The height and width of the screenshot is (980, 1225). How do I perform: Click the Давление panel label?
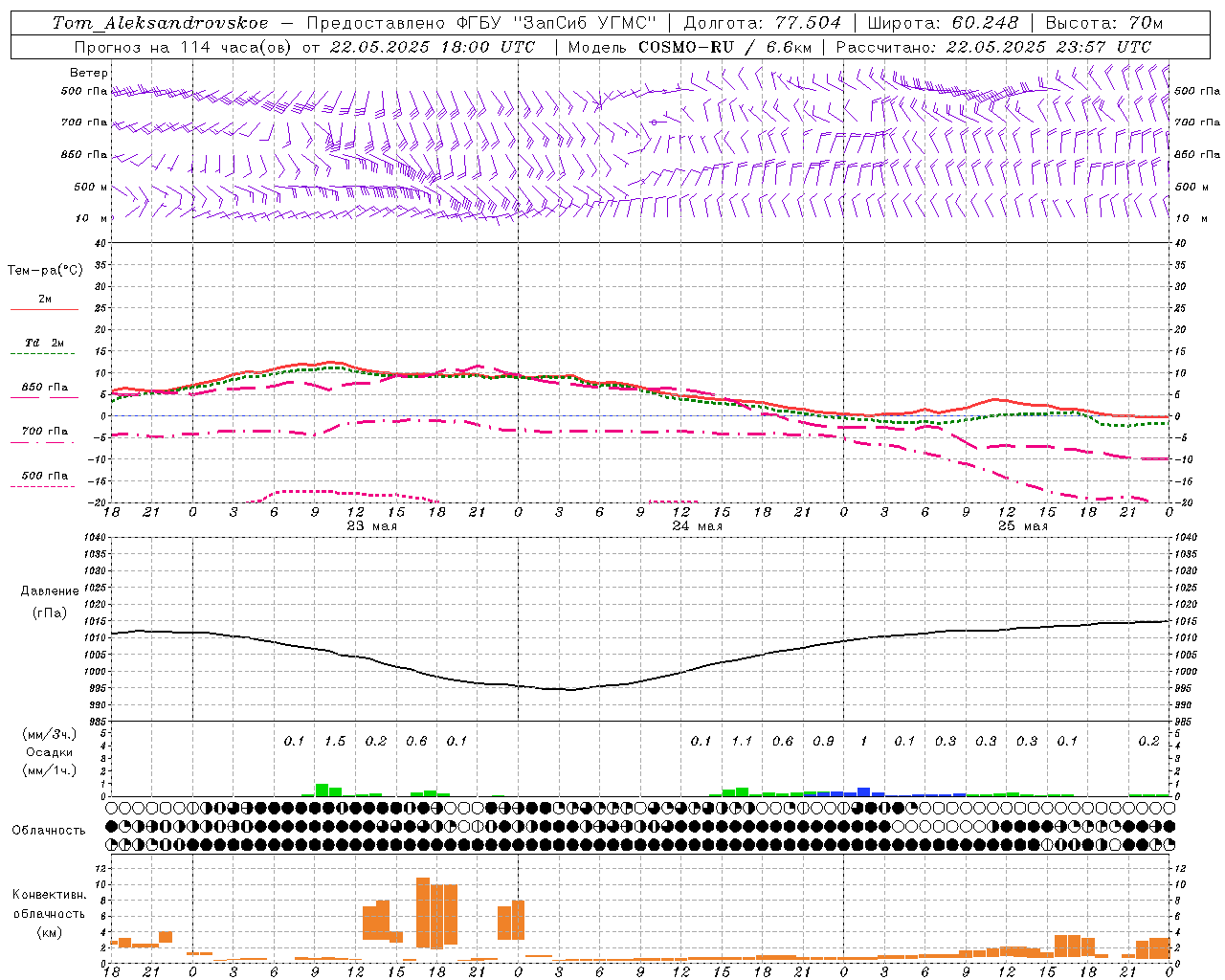[x=50, y=591]
